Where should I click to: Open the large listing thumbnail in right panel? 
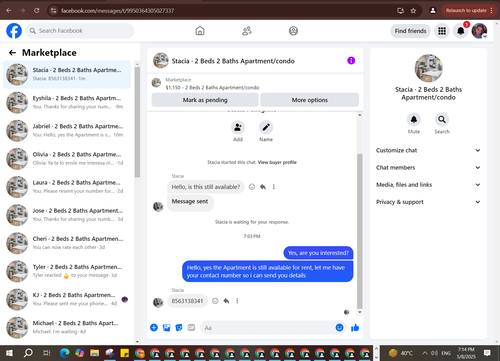[429, 68]
